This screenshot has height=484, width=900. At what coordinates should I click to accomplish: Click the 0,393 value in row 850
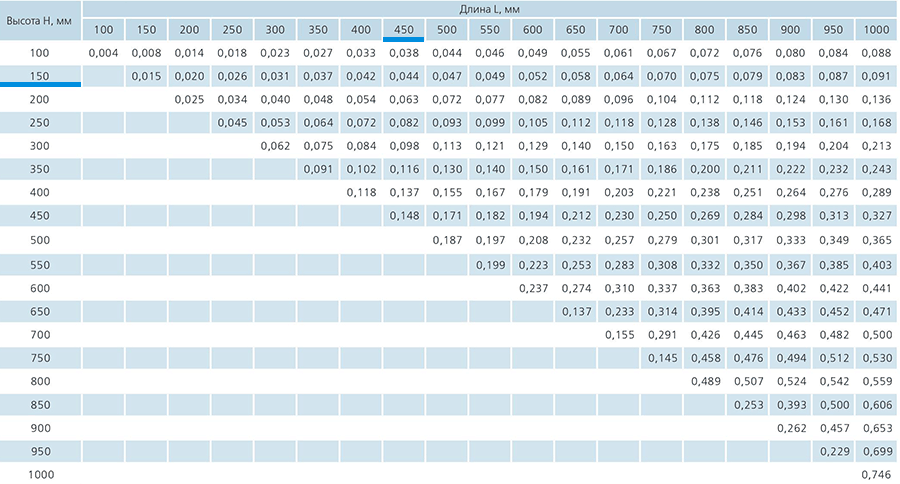pyautogui.click(x=791, y=405)
